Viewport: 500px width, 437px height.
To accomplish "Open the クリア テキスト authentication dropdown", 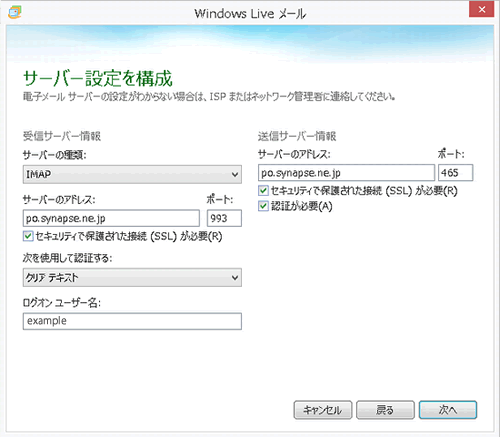I will coord(132,277).
